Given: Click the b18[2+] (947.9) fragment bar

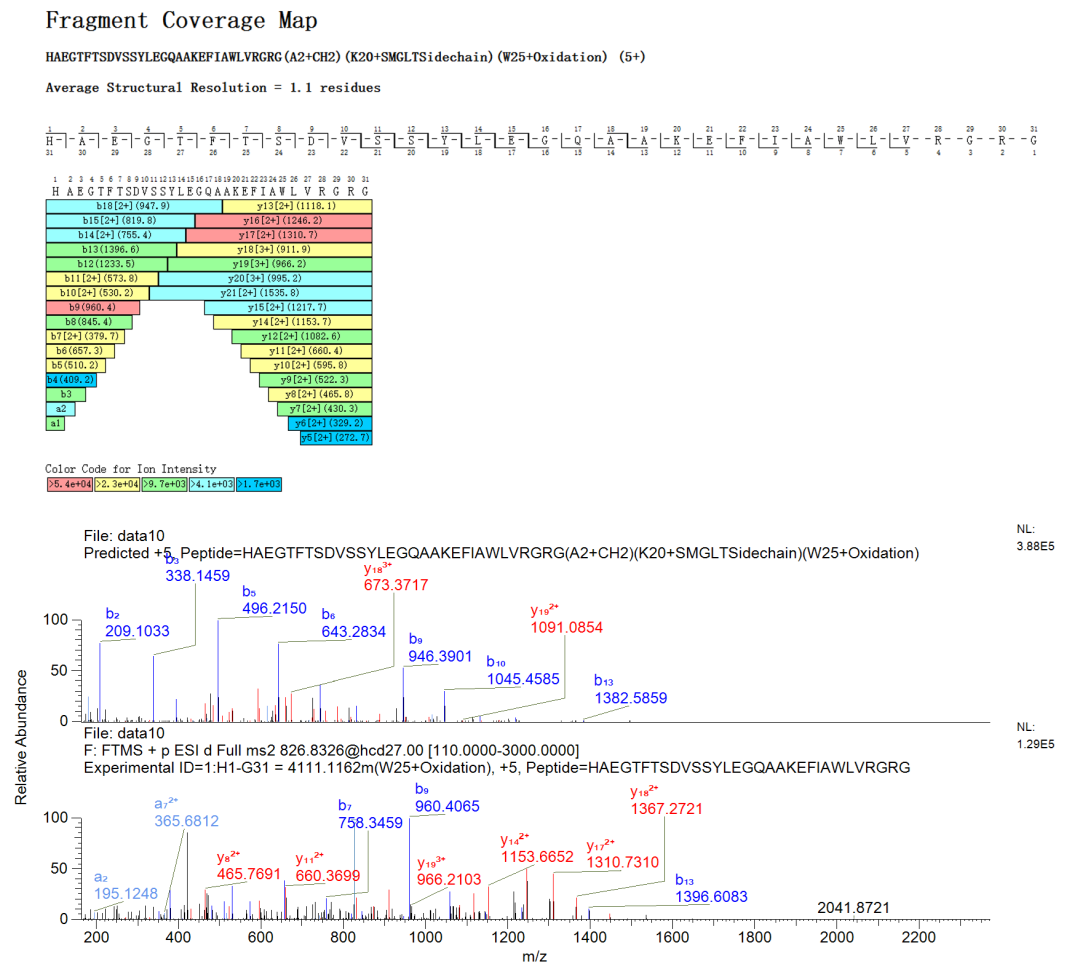Looking at the screenshot, I should (x=134, y=205).
